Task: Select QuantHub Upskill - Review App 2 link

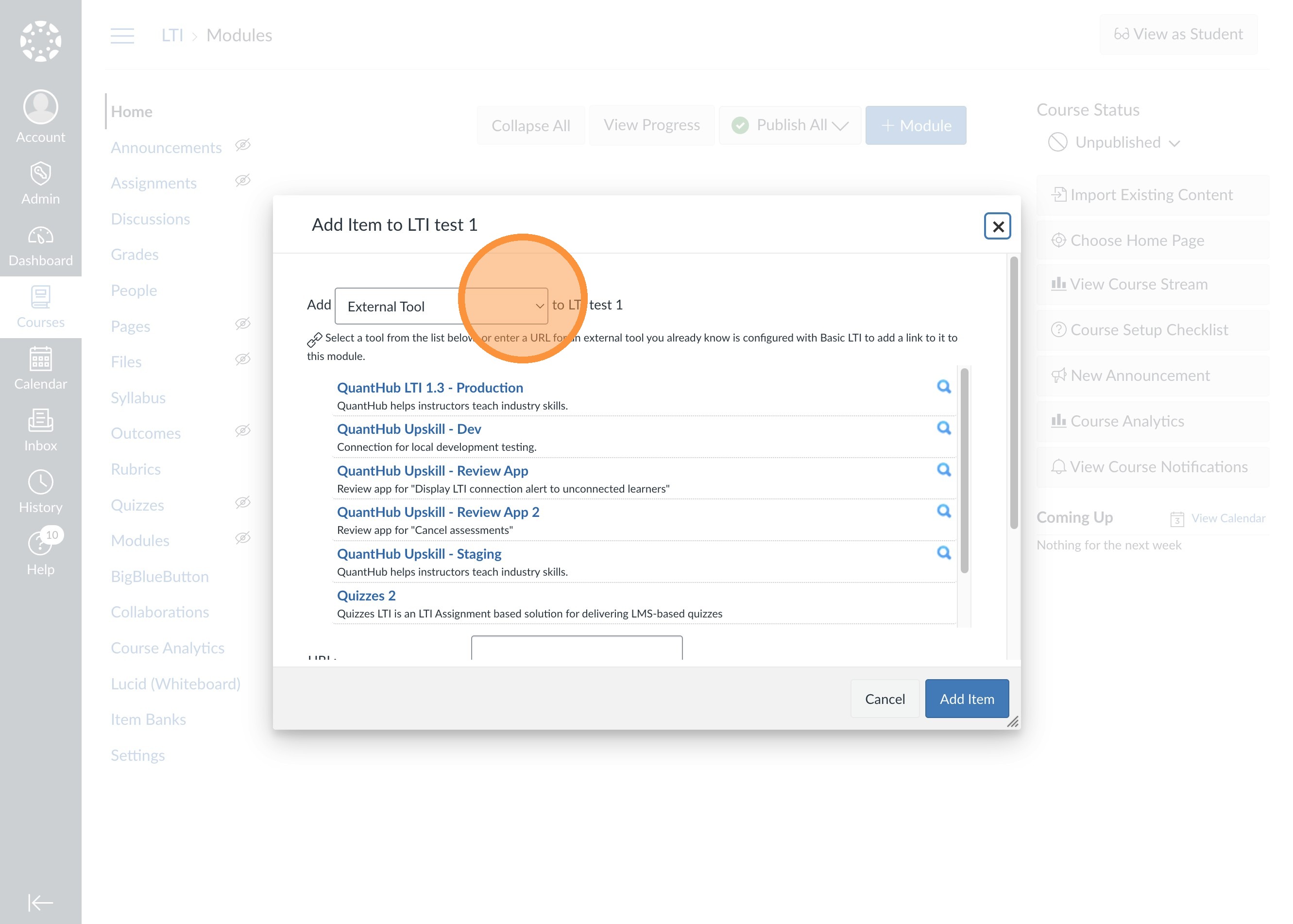Action: [x=438, y=512]
